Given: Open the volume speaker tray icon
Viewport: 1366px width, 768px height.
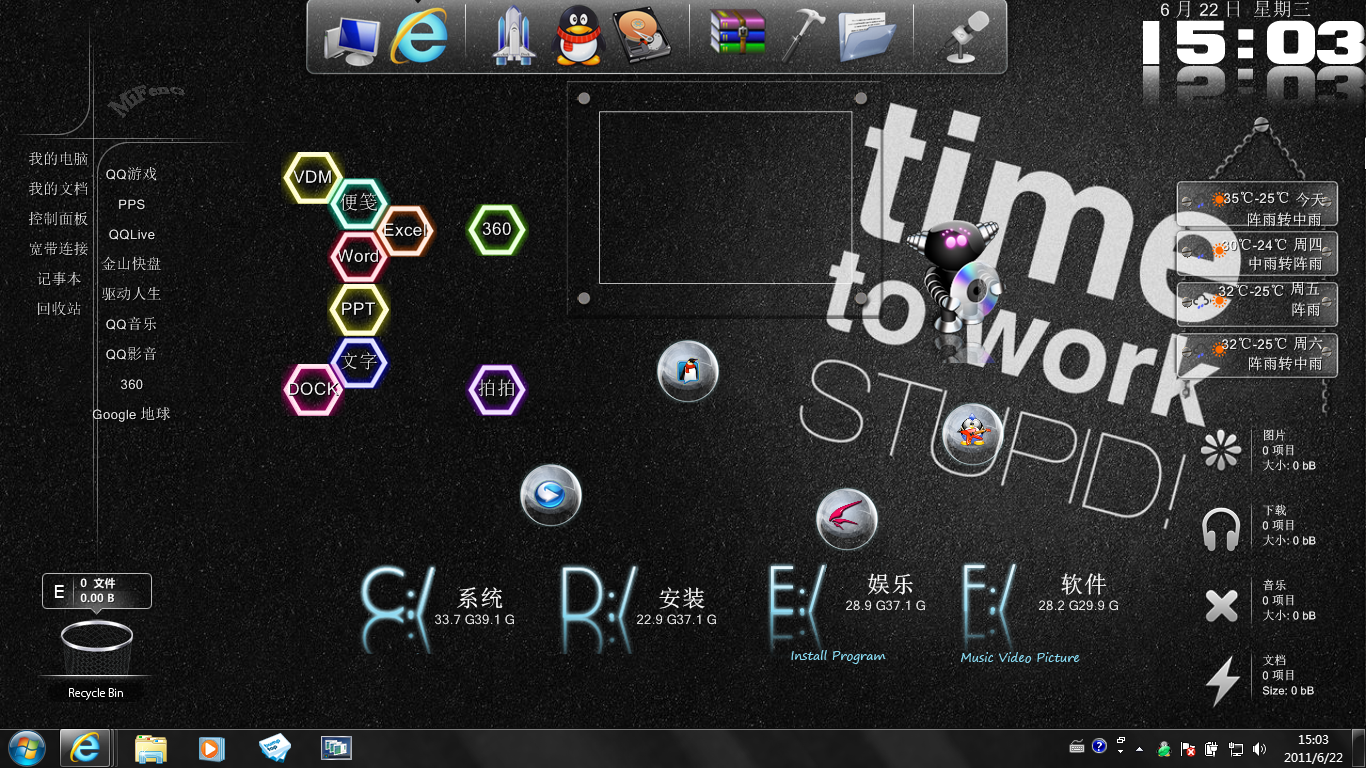Looking at the screenshot, I should 1259,748.
